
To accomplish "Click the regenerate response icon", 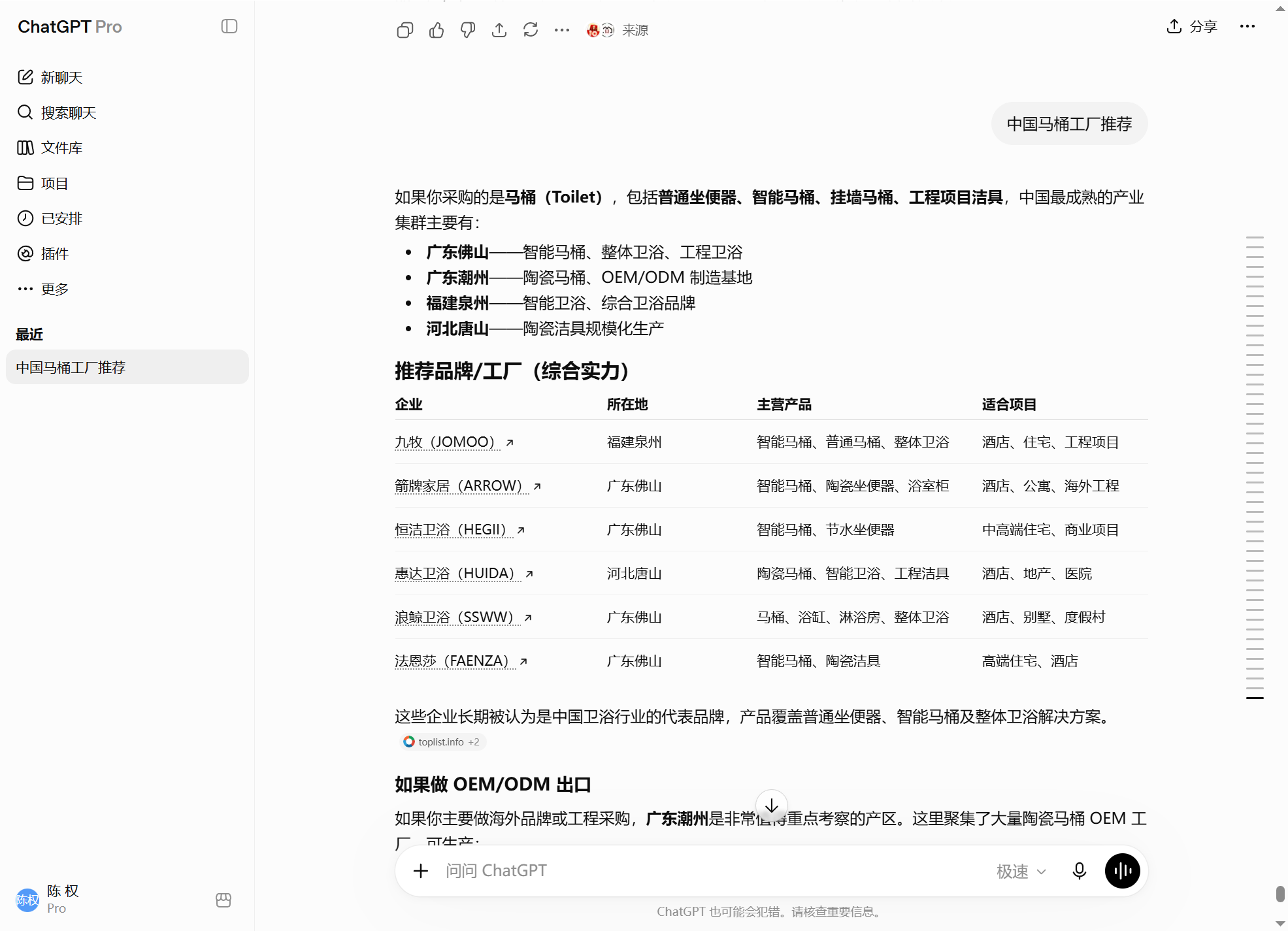I will click(531, 30).
